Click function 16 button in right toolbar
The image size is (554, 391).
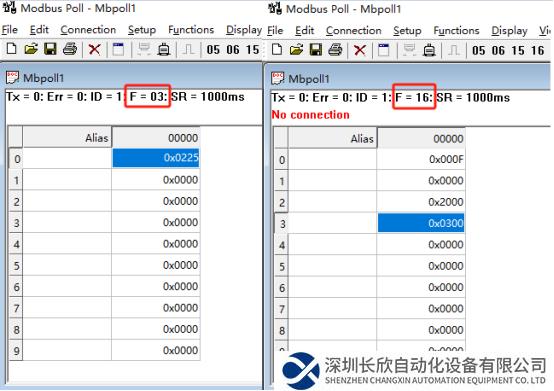[537, 50]
